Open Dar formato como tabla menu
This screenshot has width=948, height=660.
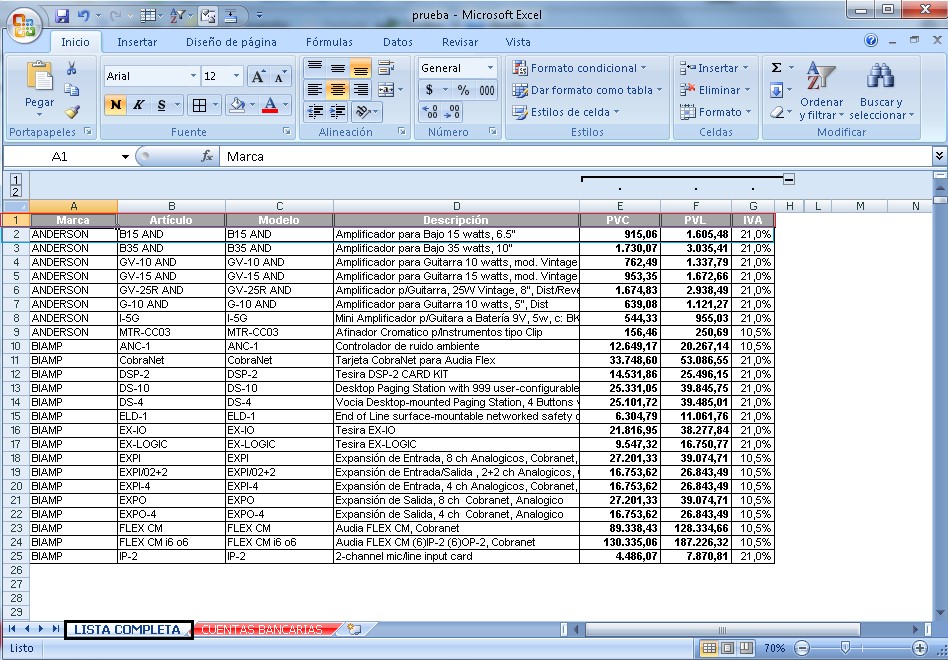pyautogui.click(x=587, y=90)
